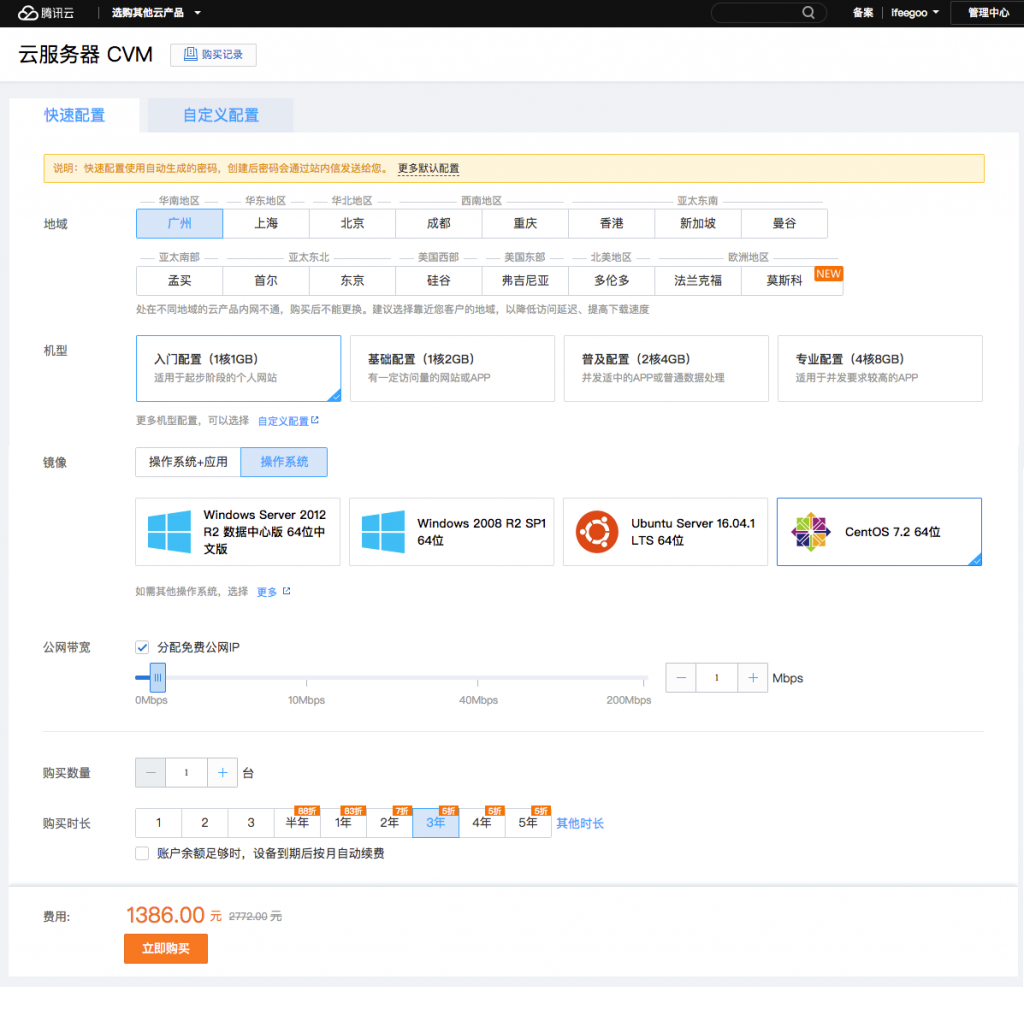Choose 基础配置 (1核2GB) machine type
The width and height of the screenshot is (1024, 1009).
pyautogui.click(x=453, y=368)
